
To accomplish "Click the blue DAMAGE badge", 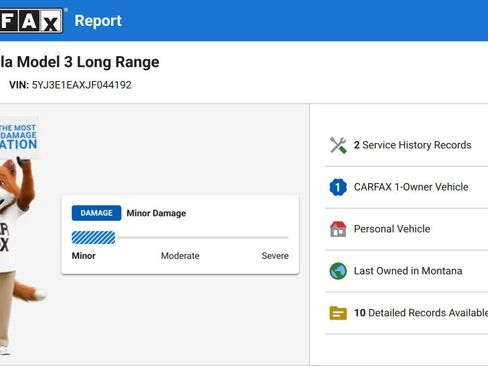I will pos(96,213).
